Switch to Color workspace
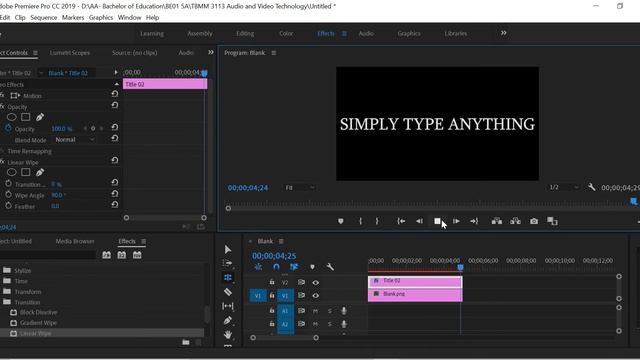The height and width of the screenshot is (360, 640). coord(286,33)
